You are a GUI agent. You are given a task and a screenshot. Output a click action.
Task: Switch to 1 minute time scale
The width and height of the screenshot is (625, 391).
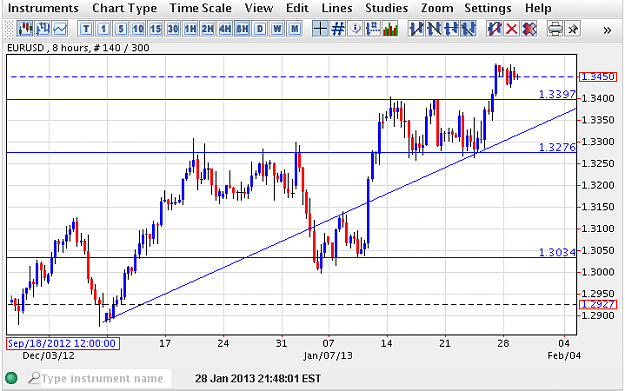coord(103,29)
